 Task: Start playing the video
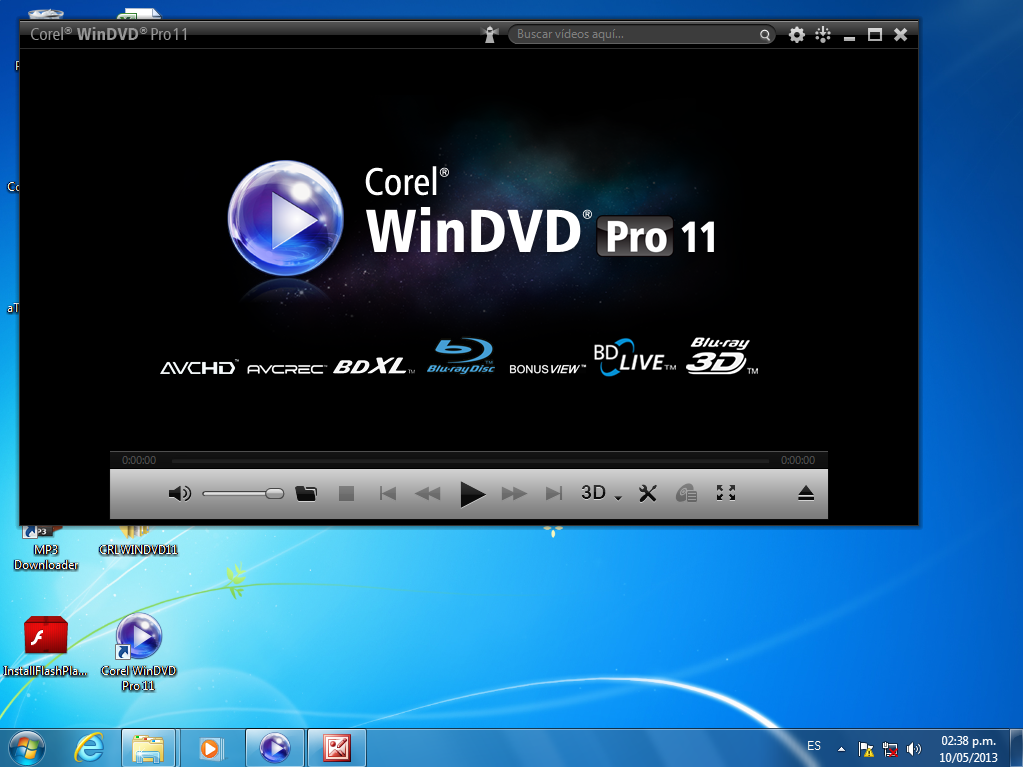[x=472, y=493]
